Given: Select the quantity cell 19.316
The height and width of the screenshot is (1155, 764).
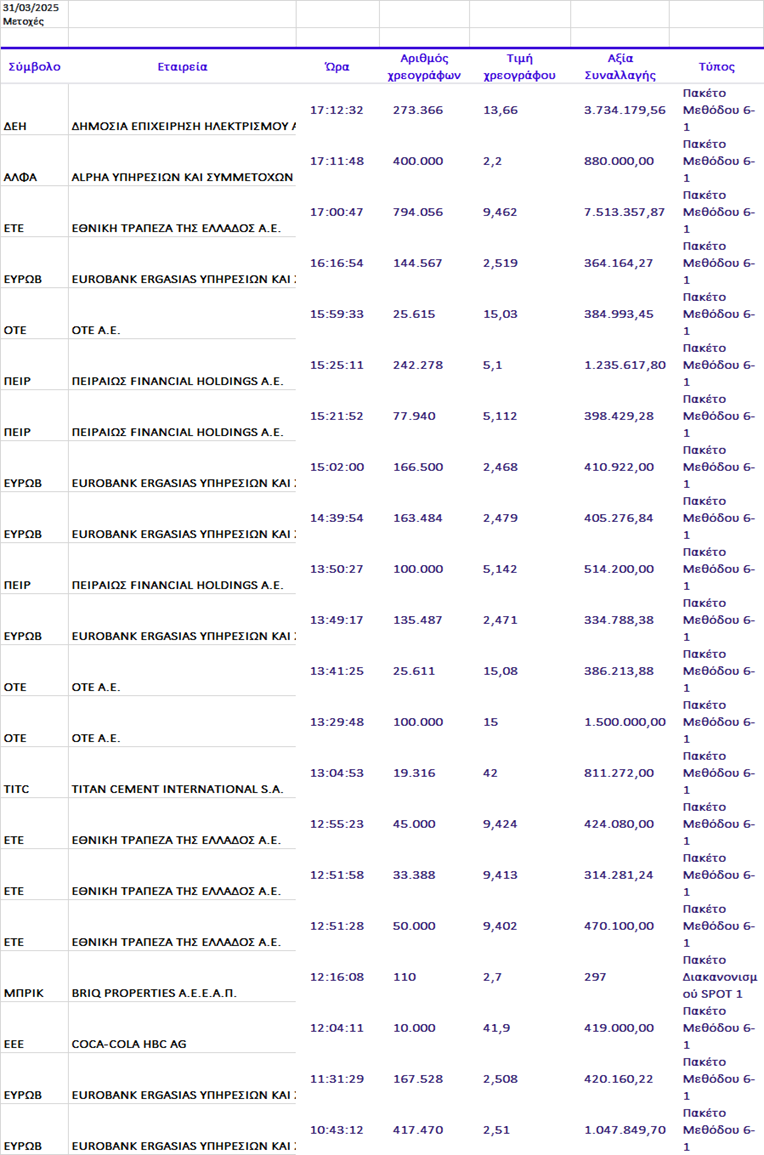Looking at the screenshot, I should (414, 773).
